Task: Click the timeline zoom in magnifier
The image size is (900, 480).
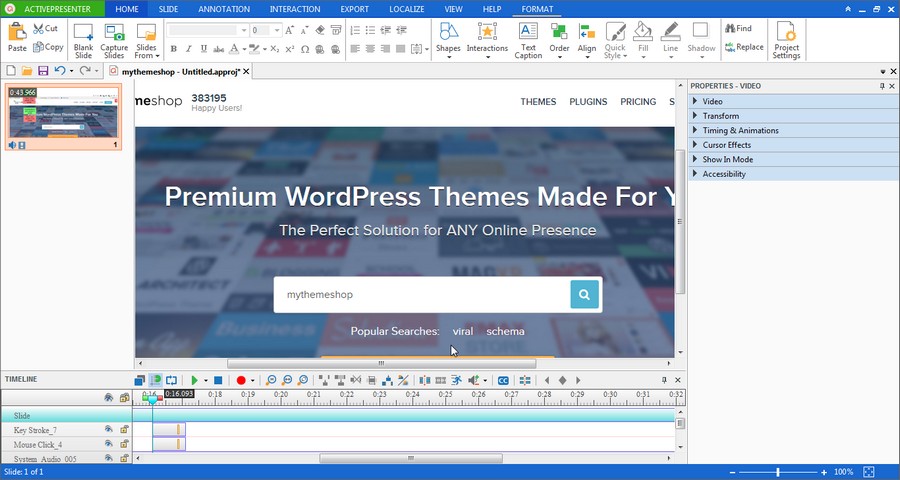Action: (271, 380)
